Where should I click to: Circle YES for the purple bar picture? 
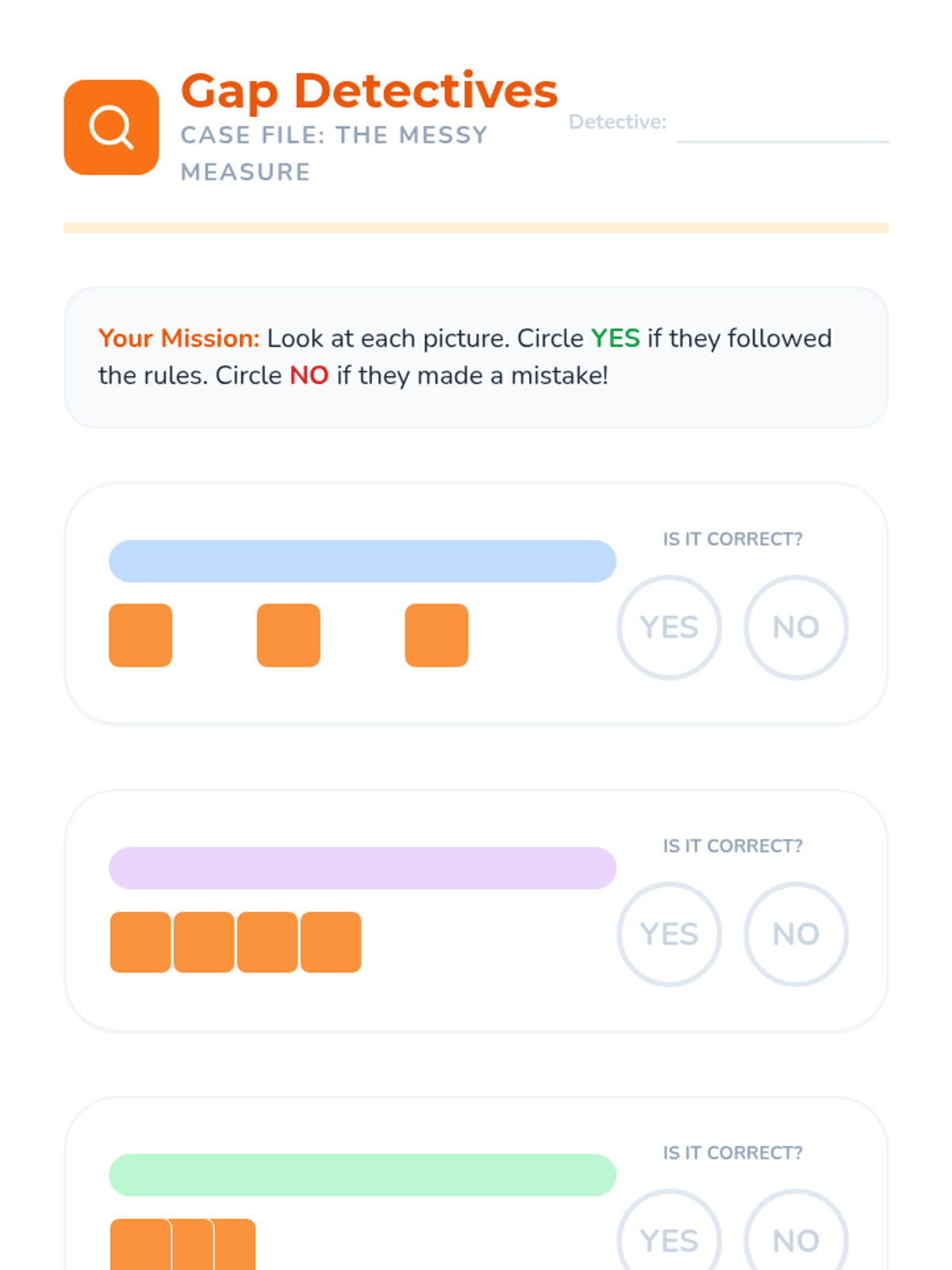click(x=669, y=934)
